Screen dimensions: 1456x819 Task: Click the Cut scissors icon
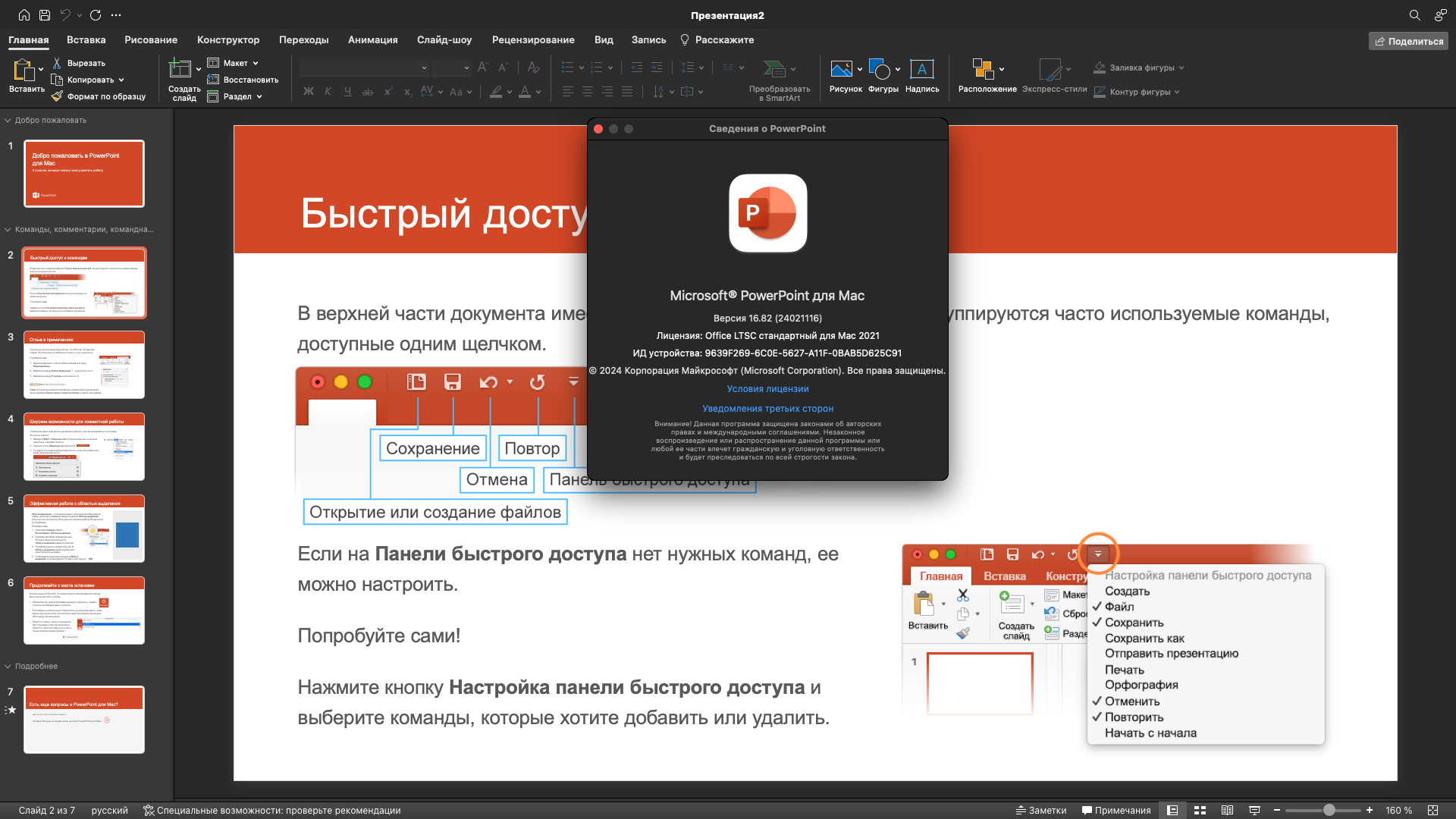click(57, 63)
